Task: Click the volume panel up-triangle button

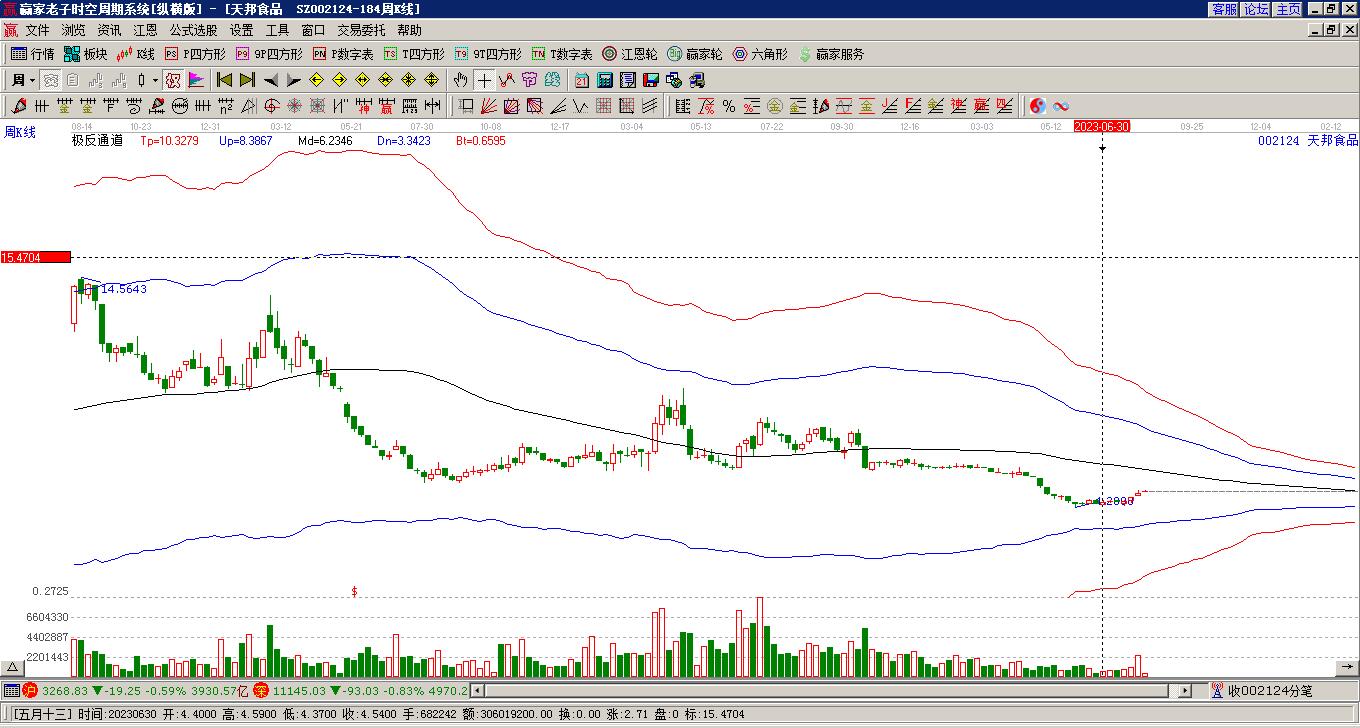Action: tap(12, 667)
